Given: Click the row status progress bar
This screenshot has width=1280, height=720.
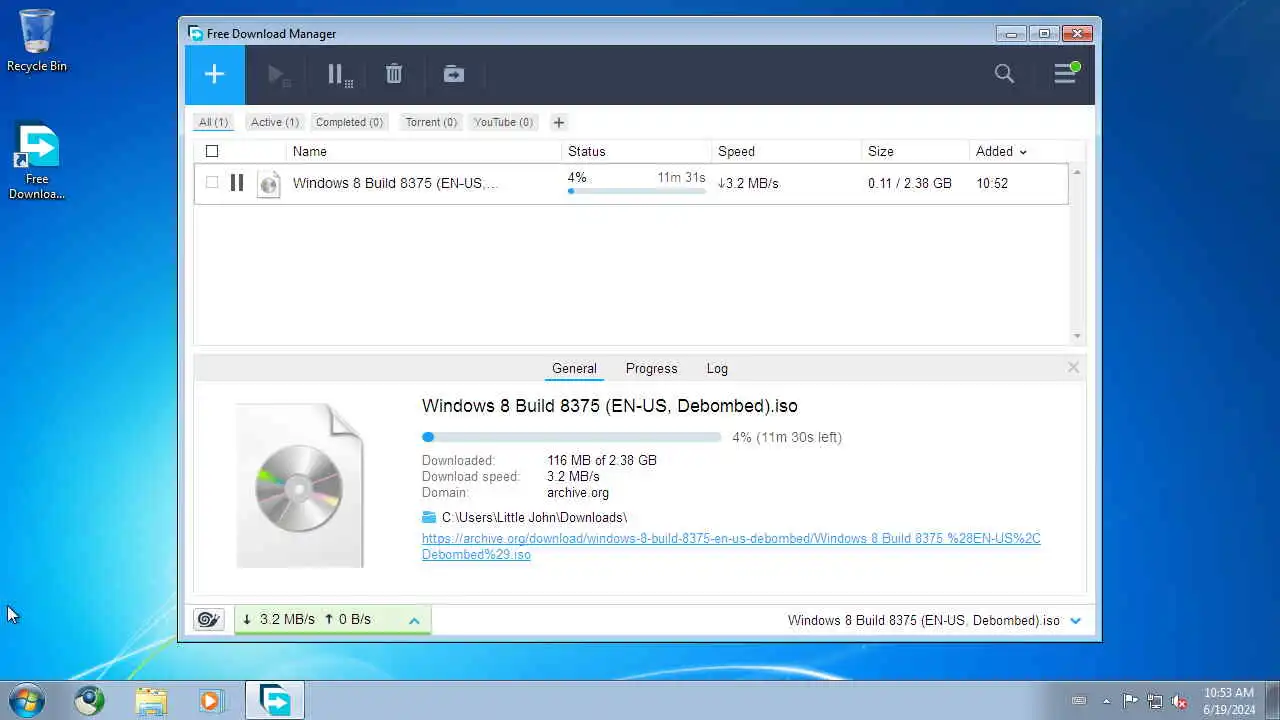Looking at the screenshot, I should [636, 190].
